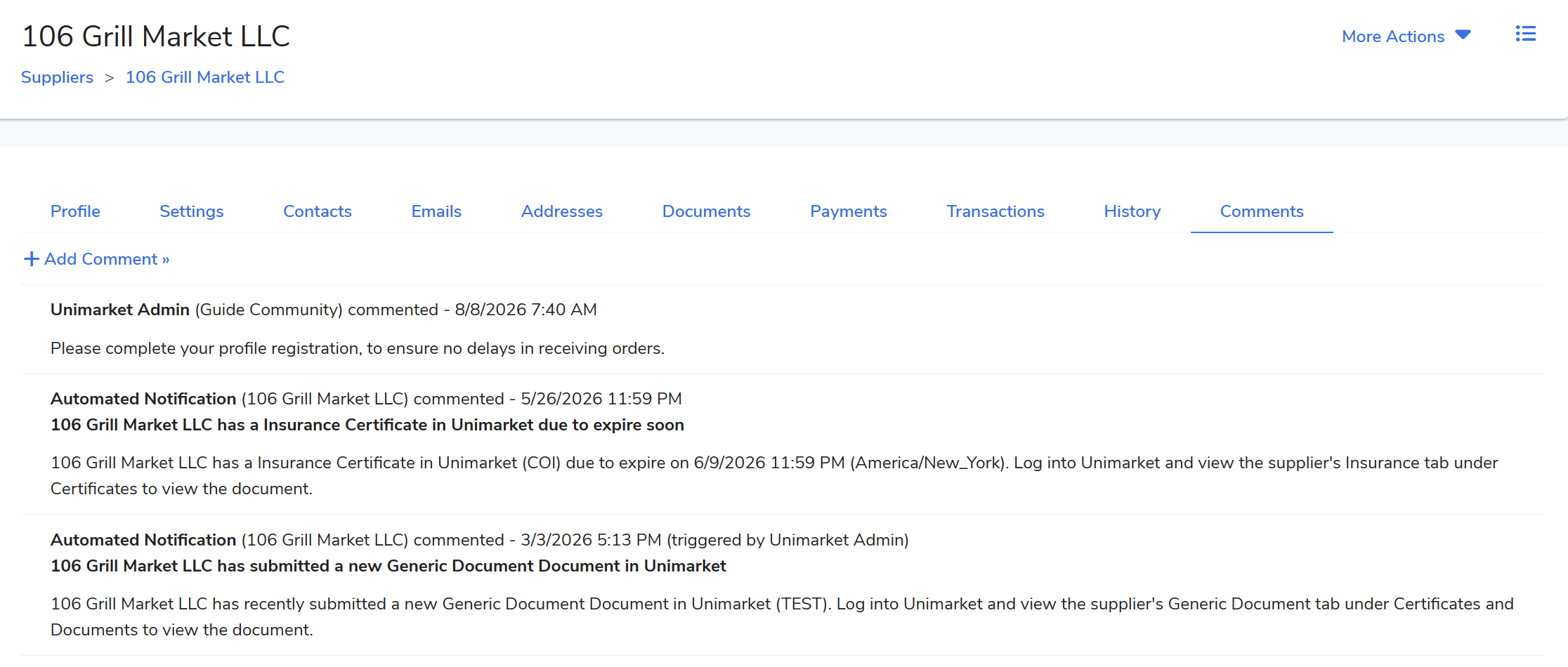Image resolution: width=1568 pixels, height=667 pixels.
Task: Click the comment about completing profile registration
Action: click(358, 348)
